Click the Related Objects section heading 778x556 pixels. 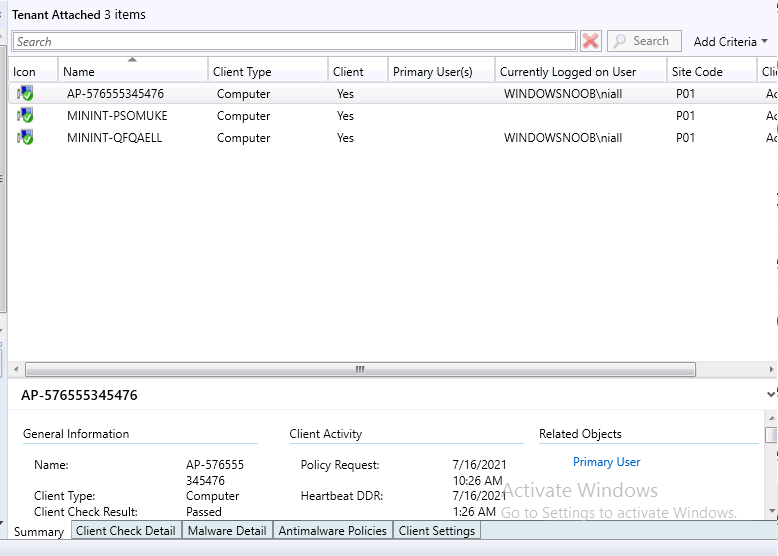tap(580, 433)
